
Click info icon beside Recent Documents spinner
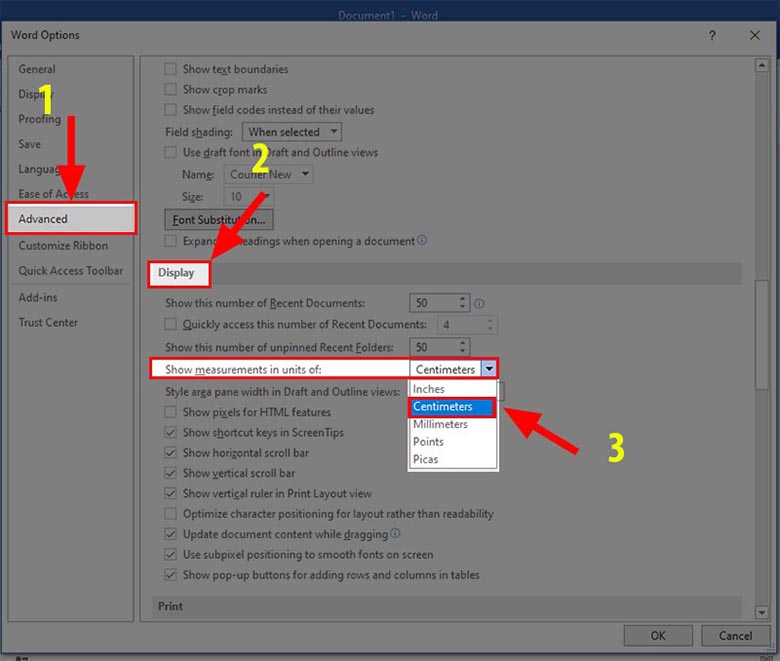[479, 303]
